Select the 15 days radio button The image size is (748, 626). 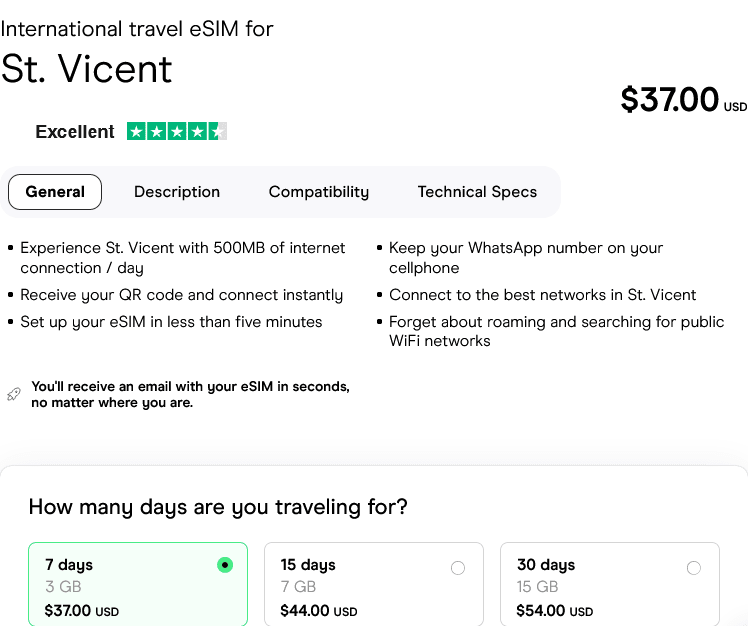[458, 568]
